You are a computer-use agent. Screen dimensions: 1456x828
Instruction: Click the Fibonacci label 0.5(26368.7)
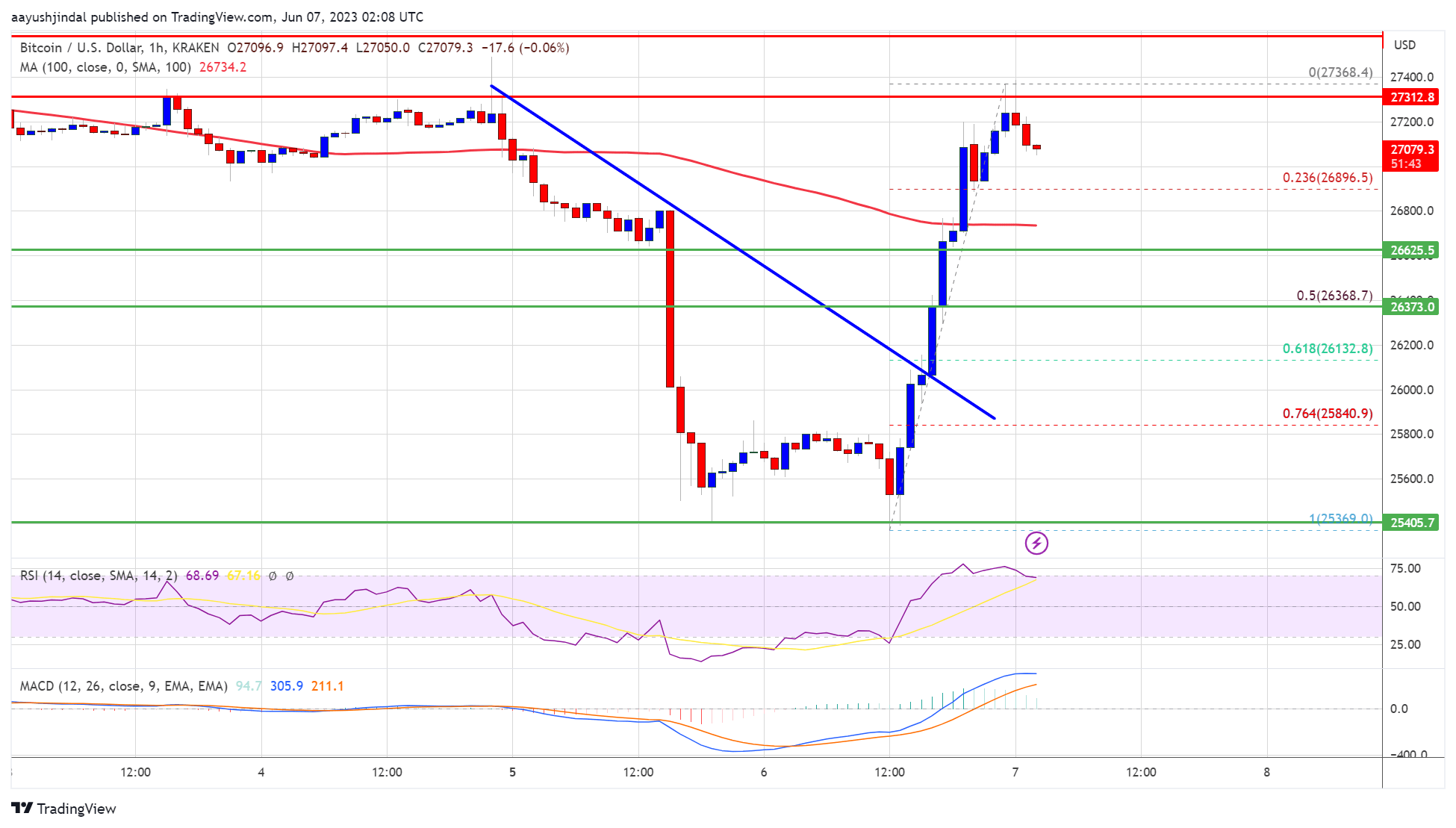click(x=1334, y=296)
